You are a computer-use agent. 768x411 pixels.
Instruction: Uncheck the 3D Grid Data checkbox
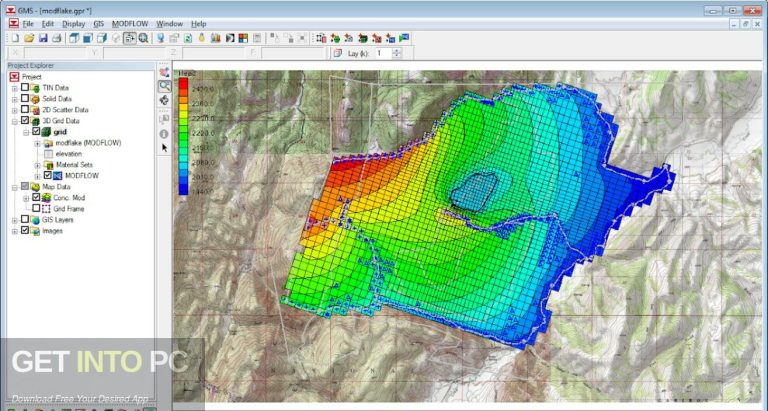point(25,121)
